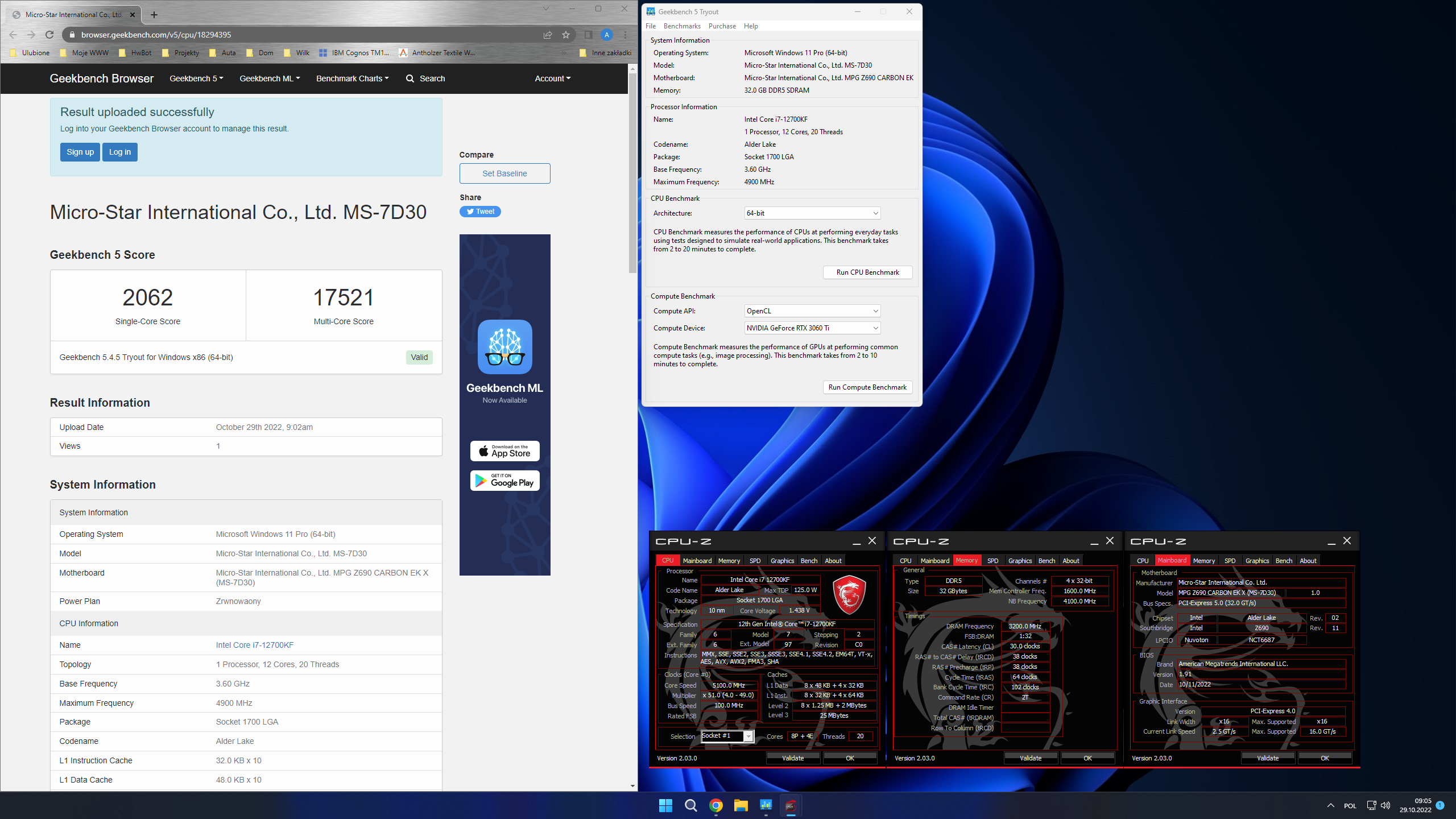Open Antholzer Textile bookmark

pos(437,53)
